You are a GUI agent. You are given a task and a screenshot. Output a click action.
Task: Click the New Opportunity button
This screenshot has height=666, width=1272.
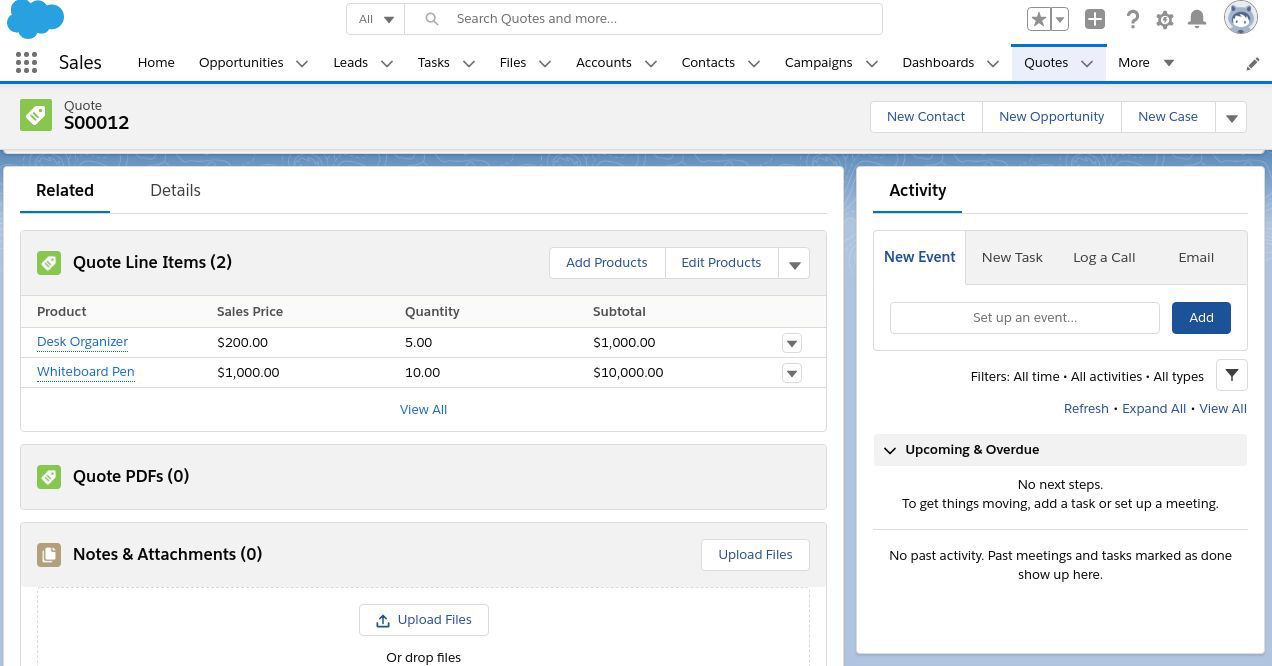[x=1051, y=116]
